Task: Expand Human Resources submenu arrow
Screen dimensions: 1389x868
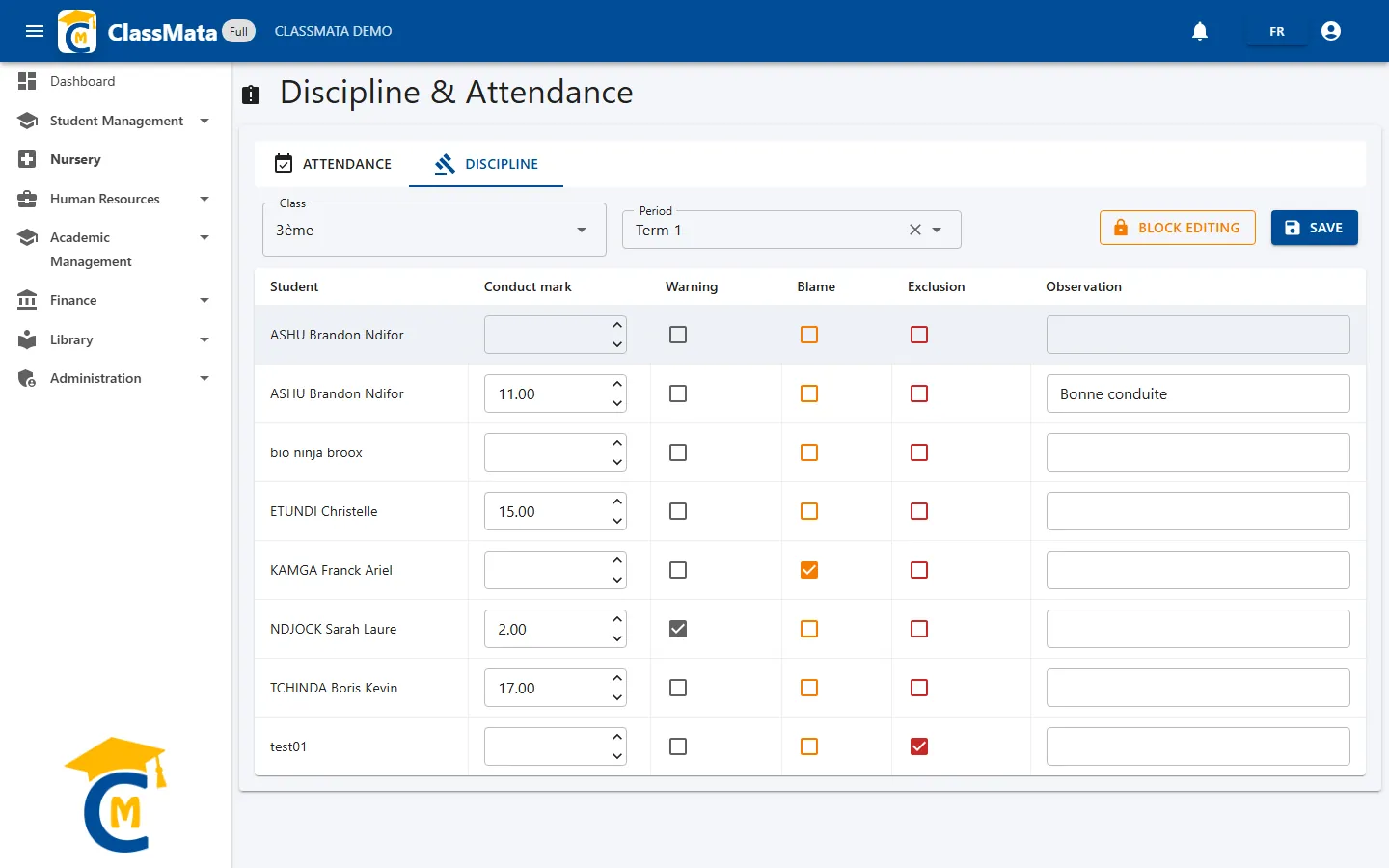Action: (x=204, y=199)
